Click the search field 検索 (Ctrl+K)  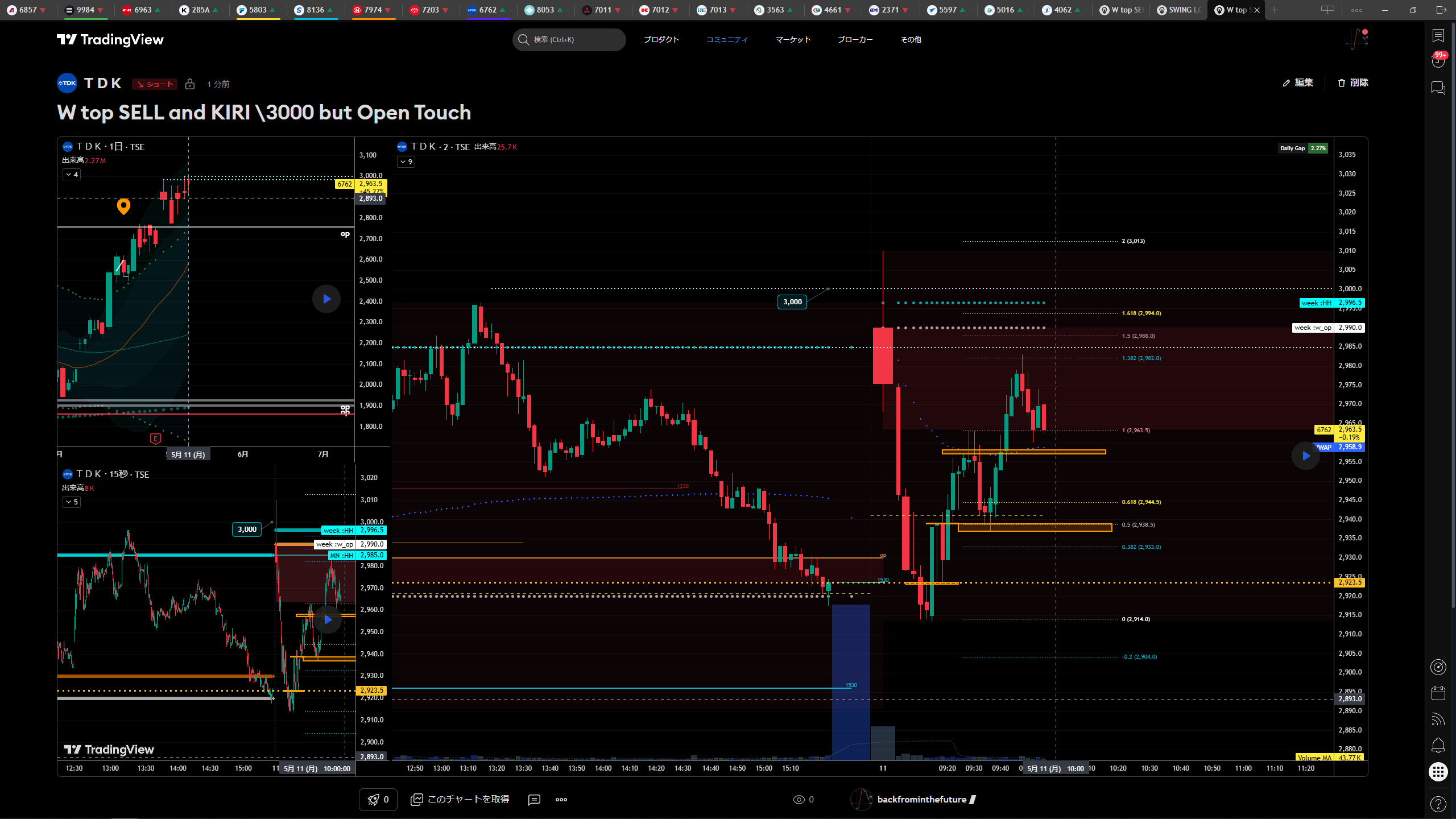pyautogui.click(x=569, y=39)
